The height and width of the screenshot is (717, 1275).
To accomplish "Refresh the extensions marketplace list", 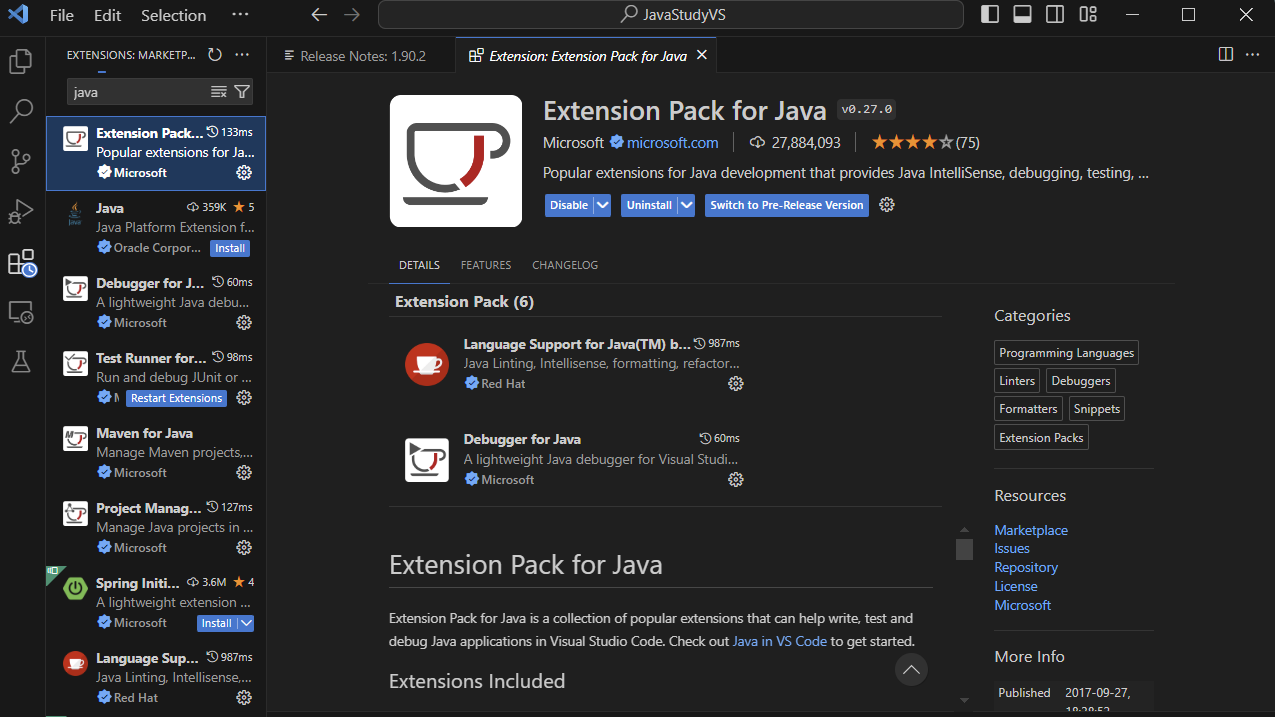I will point(214,55).
